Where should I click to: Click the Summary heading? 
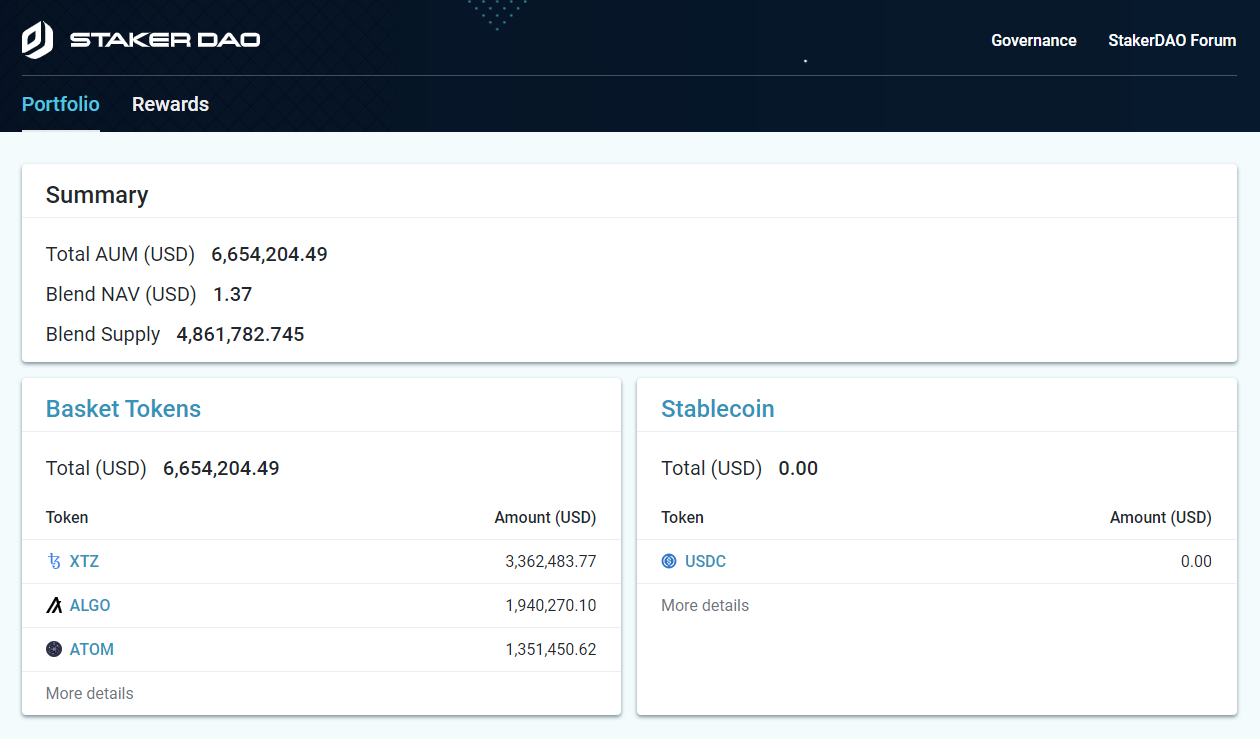(97, 195)
